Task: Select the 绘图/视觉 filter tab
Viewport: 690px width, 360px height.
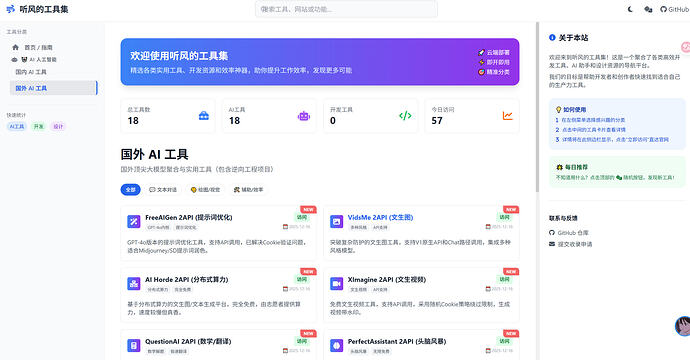Action: click(205, 190)
